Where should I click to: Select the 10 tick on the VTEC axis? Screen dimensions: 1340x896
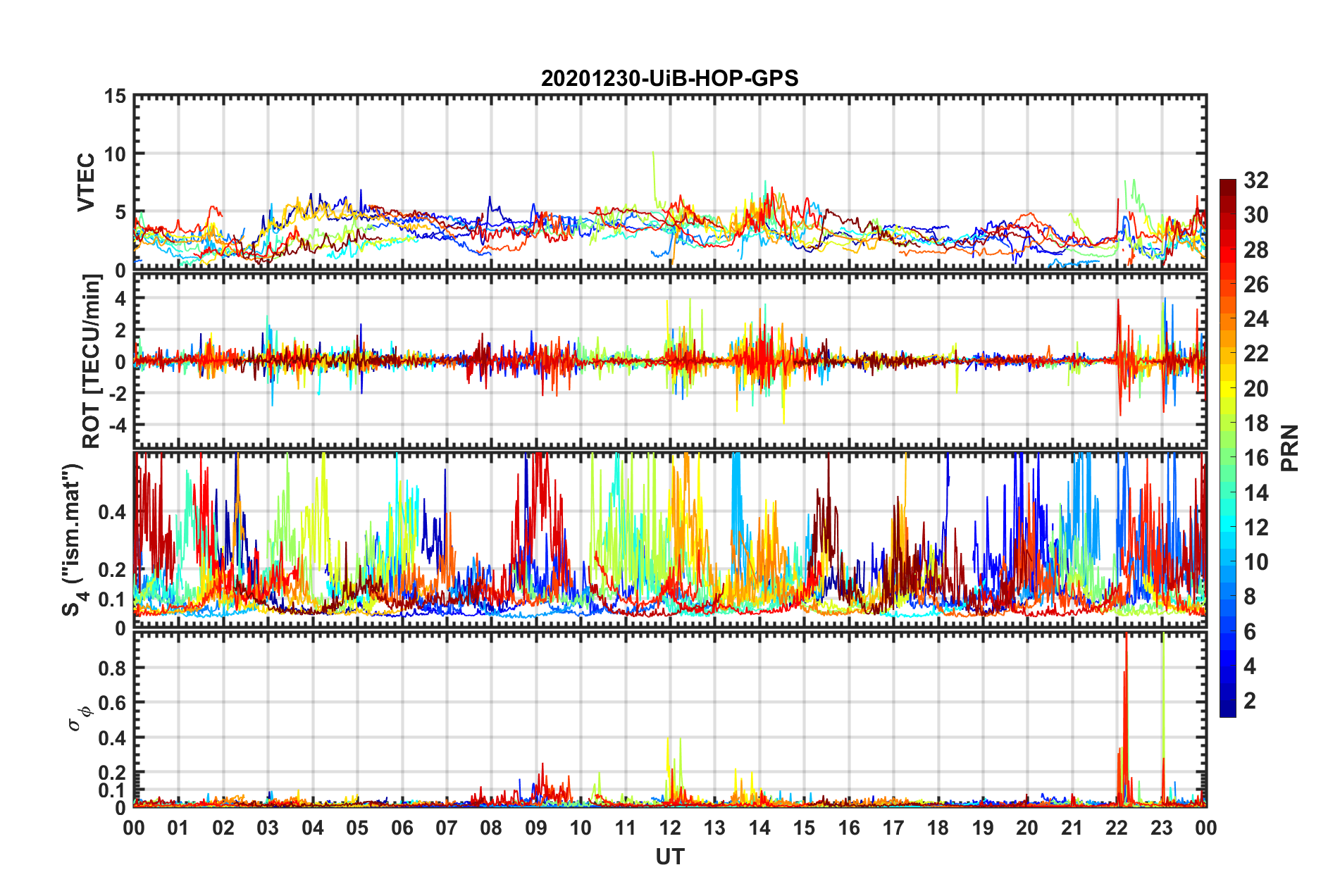click(x=116, y=154)
